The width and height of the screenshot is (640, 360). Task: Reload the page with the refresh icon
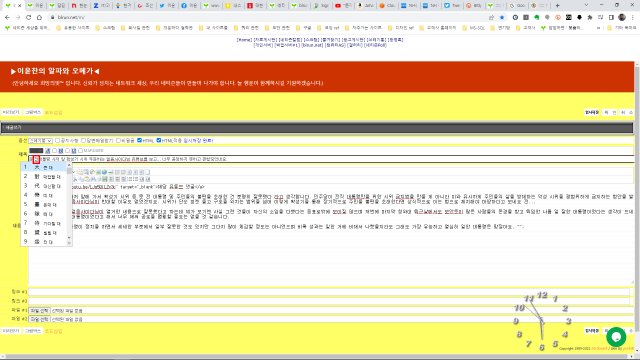tap(29, 18)
